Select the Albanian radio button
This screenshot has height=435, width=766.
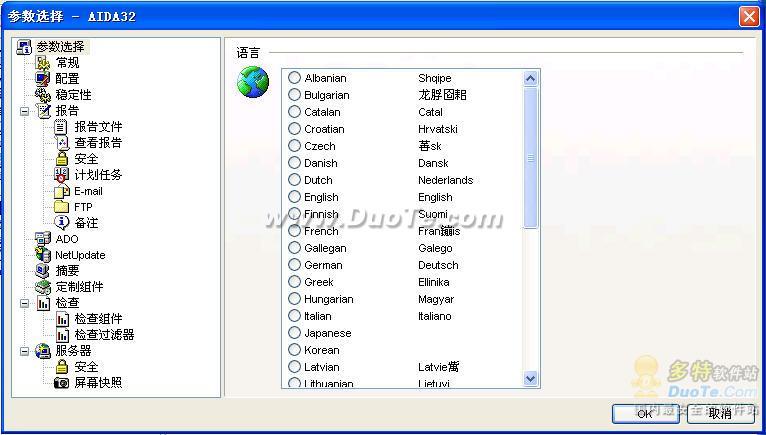coord(294,78)
